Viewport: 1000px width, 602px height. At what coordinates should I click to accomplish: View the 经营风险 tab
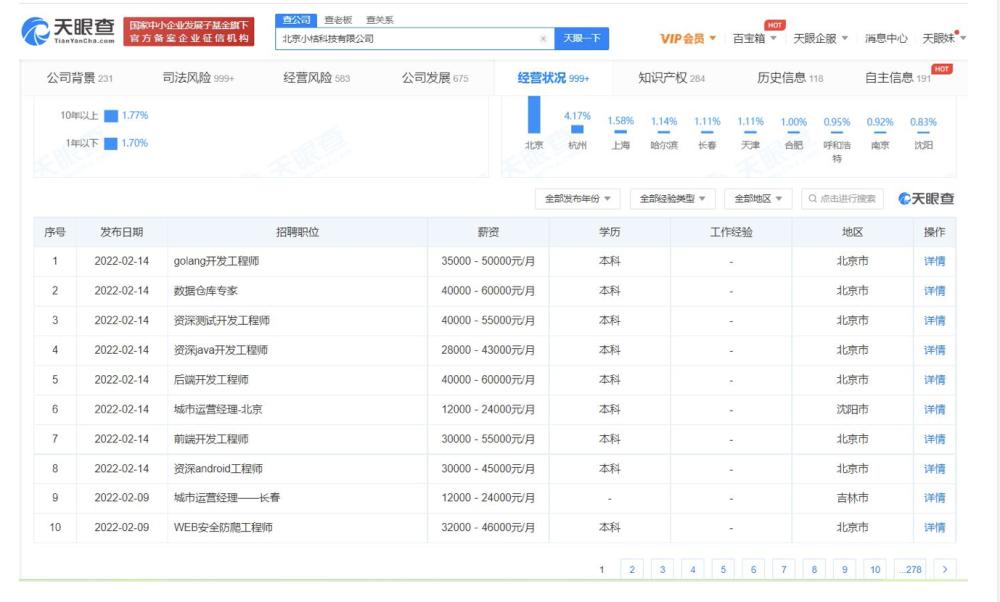coord(317,78)
